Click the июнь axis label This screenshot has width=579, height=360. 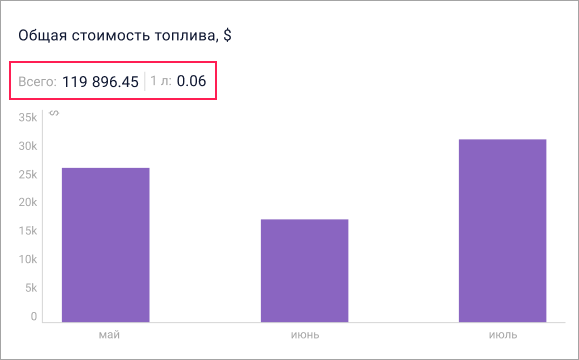(305, 335)
